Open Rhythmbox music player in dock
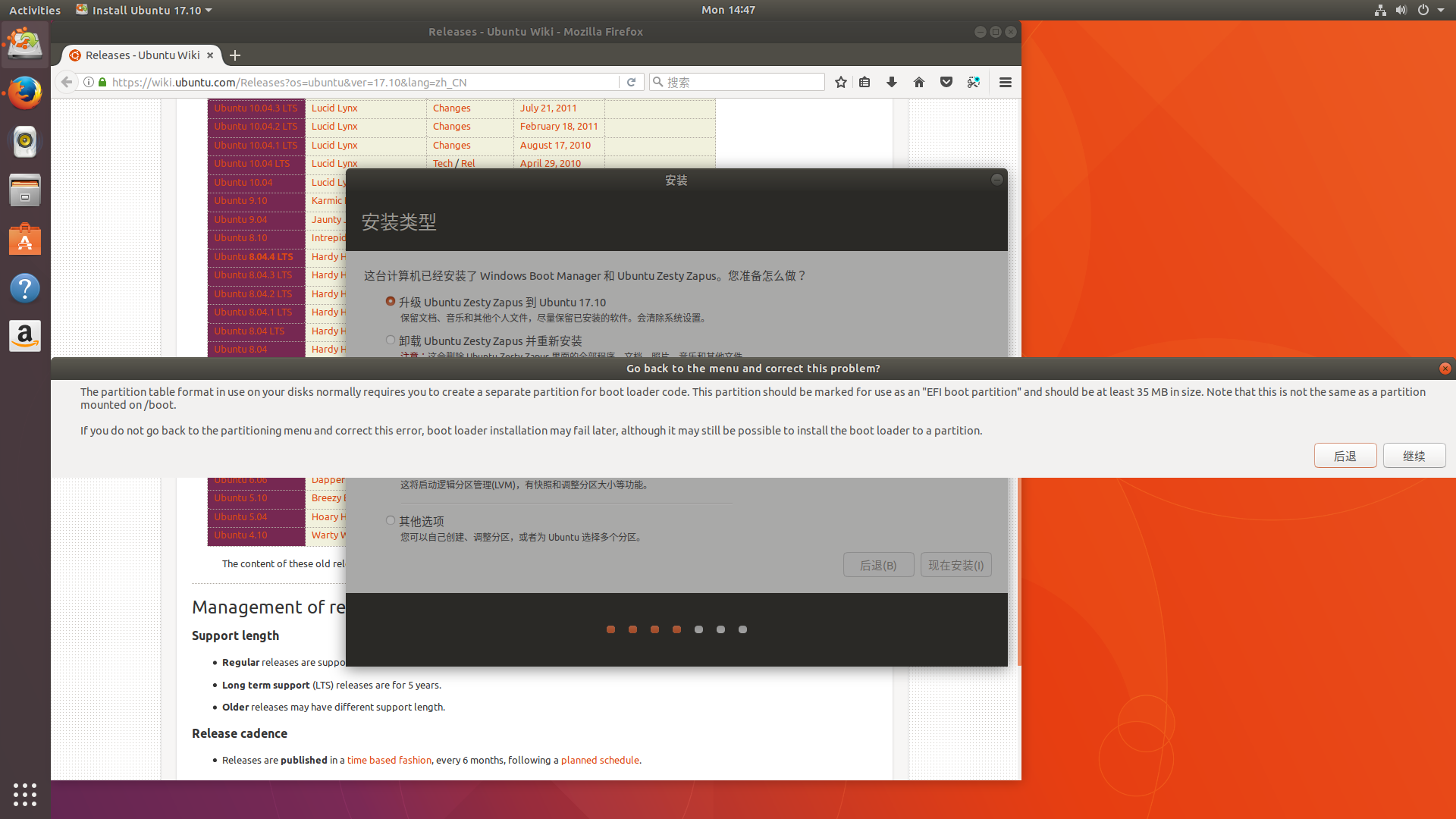Screen dimensions: 1456x819 [25, 142]
